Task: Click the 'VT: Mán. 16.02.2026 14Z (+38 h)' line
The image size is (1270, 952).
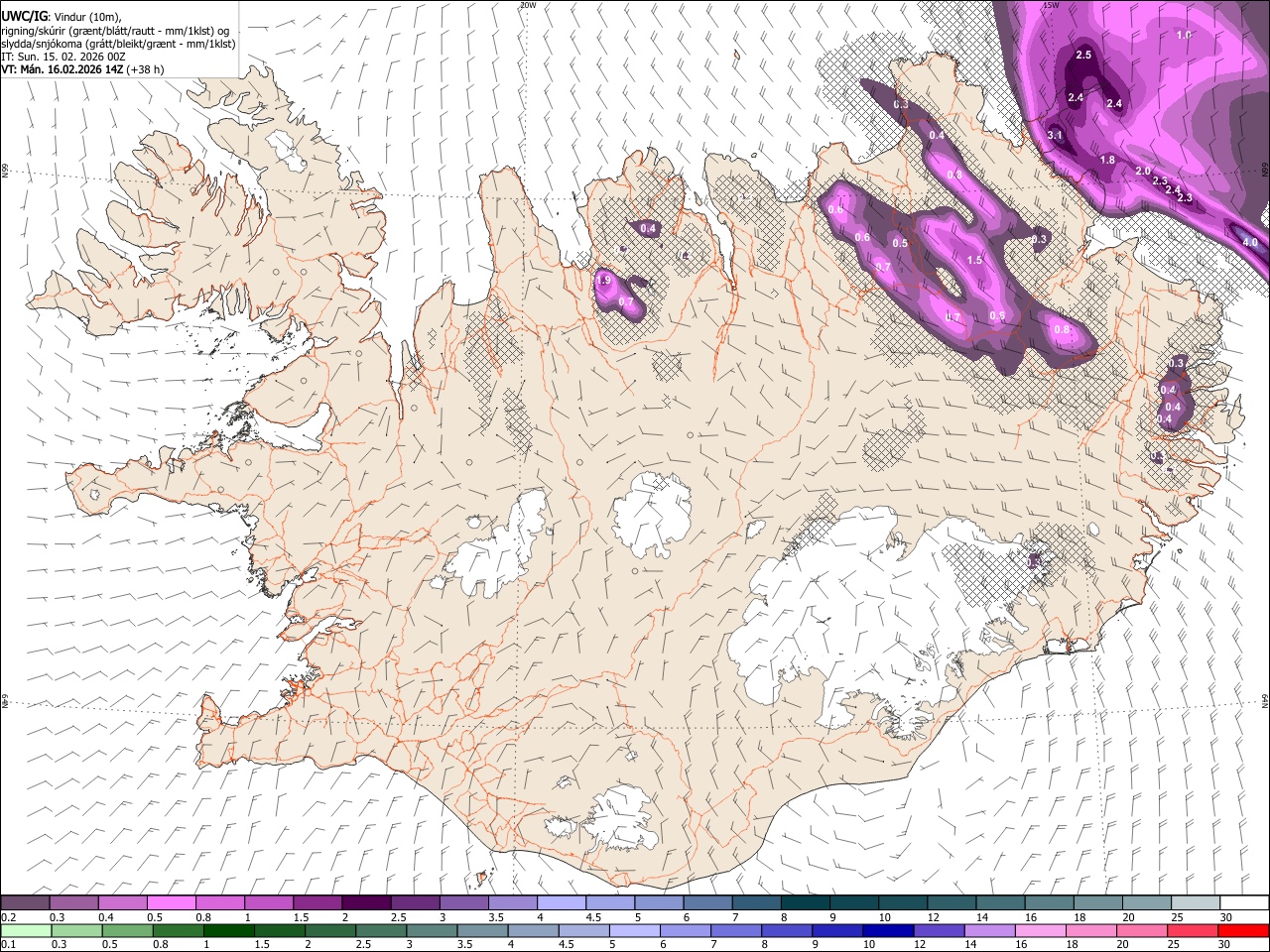Action: tap(82, 69)
